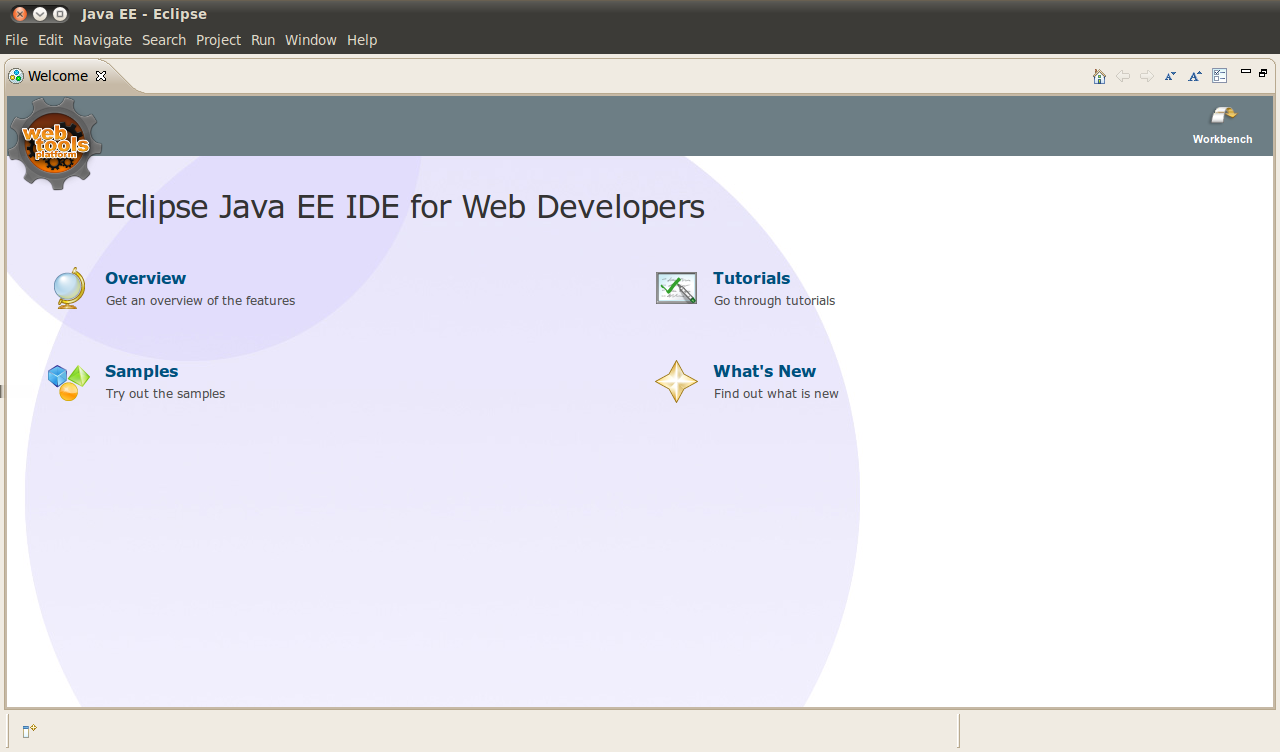This screenshot has width=1280, height=752.
Task: Maximize the Eclipse window
Action: (x=60, y=14)
